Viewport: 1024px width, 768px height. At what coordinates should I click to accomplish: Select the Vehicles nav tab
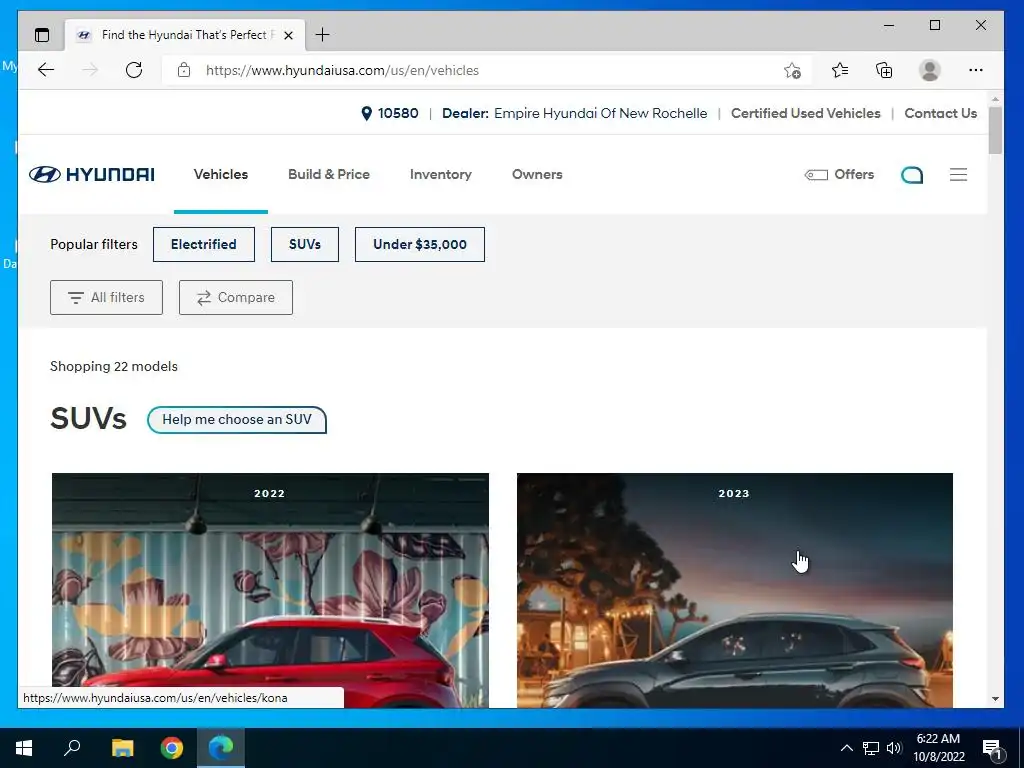tap(221, 174)
